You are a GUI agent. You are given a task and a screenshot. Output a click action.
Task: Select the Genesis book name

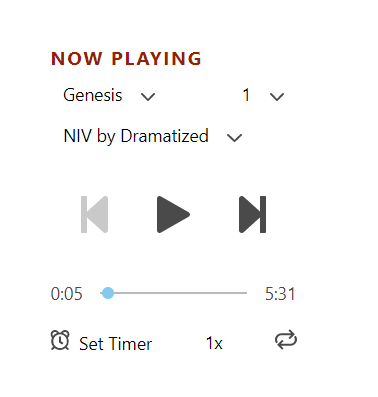tap(93, 95)
